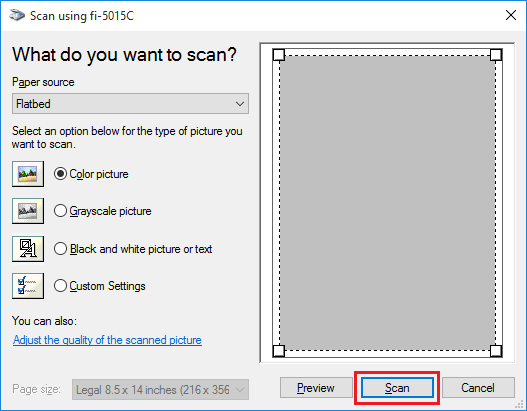Open the Paper source Flatbed dropdown
Viewport: 527px width, 411px height.
pos(130,104)
